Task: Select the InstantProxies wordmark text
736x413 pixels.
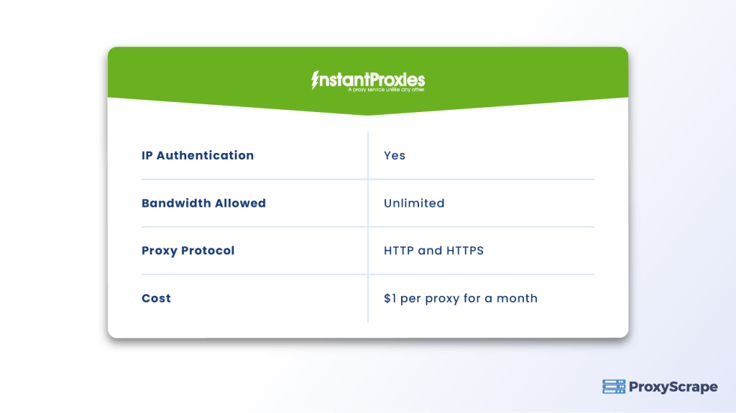Action: click(x=372, y=78)
